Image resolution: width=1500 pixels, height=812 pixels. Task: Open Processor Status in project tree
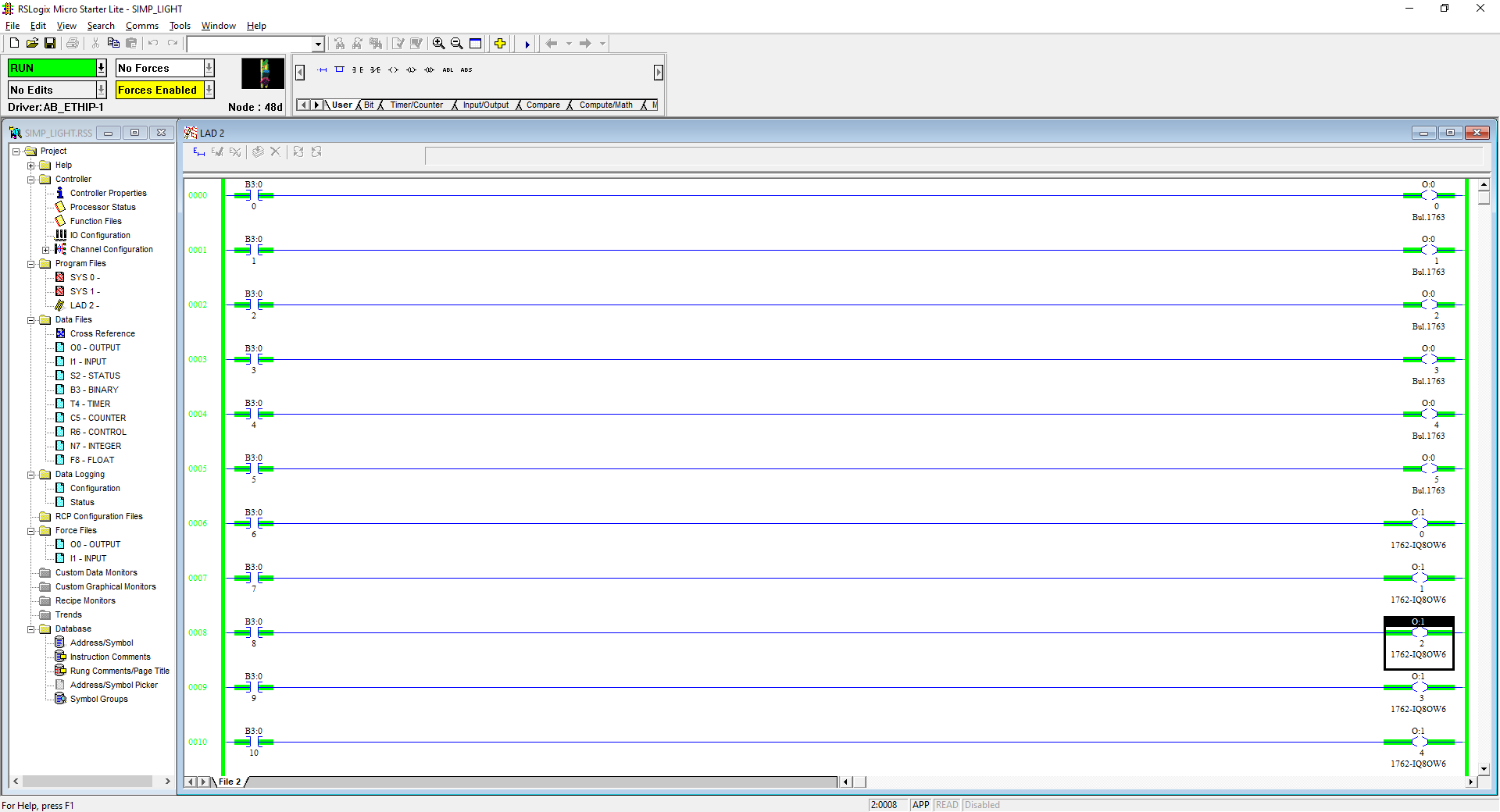102,207
